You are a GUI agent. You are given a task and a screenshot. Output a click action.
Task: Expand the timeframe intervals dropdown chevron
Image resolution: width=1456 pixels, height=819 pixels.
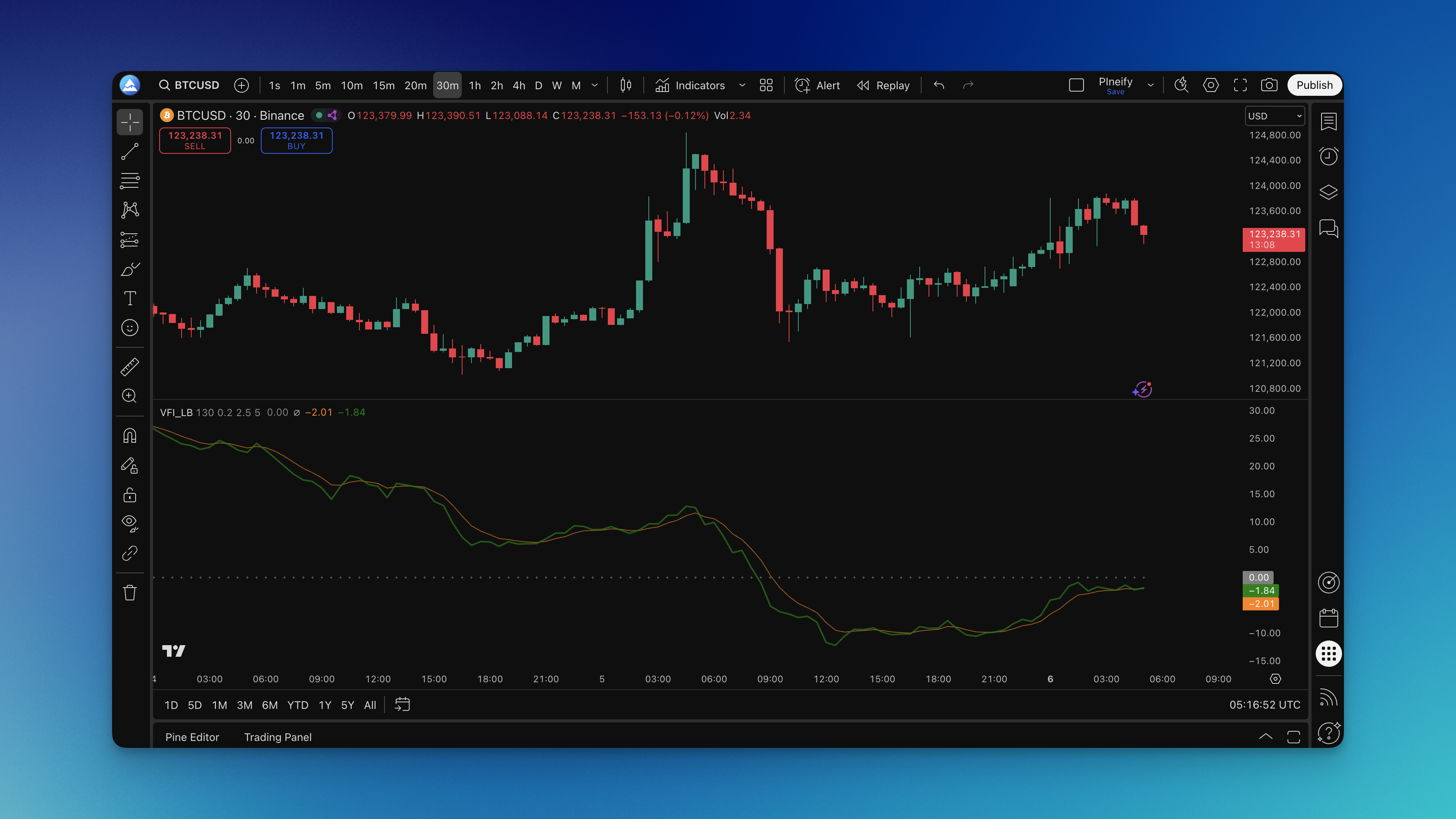(x=595, y=85)
